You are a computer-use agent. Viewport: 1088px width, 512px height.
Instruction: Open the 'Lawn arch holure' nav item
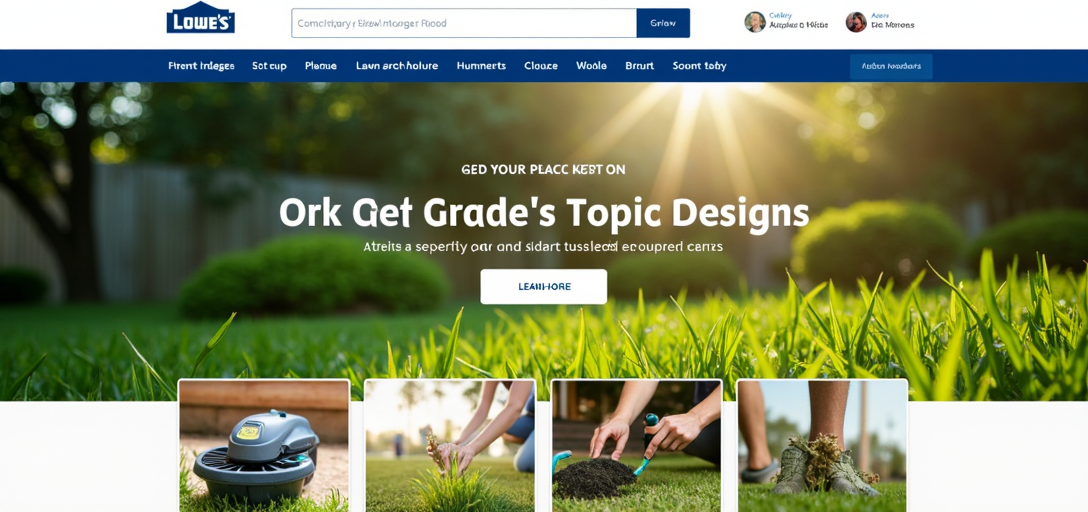click(397, 66)
